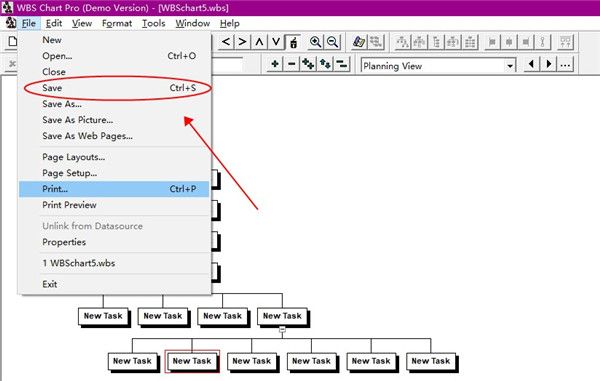
Task: Click the last greyed icon on the top toolbar
Action: click(566, 42)
